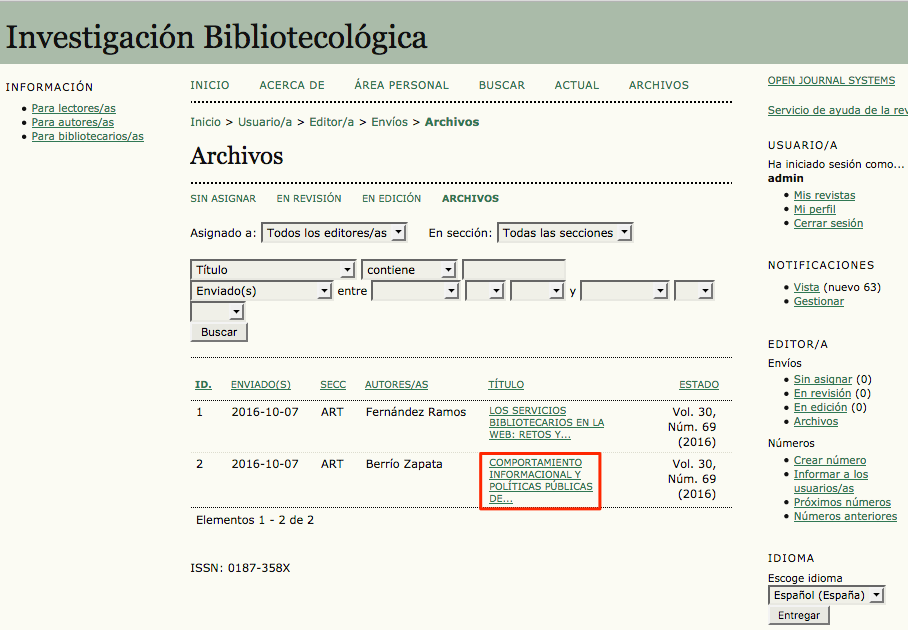Viewport: 908px width, 630px height.
Task: Open the 'Español (España)' language dropdown
Action: click(x=827, y=595)
